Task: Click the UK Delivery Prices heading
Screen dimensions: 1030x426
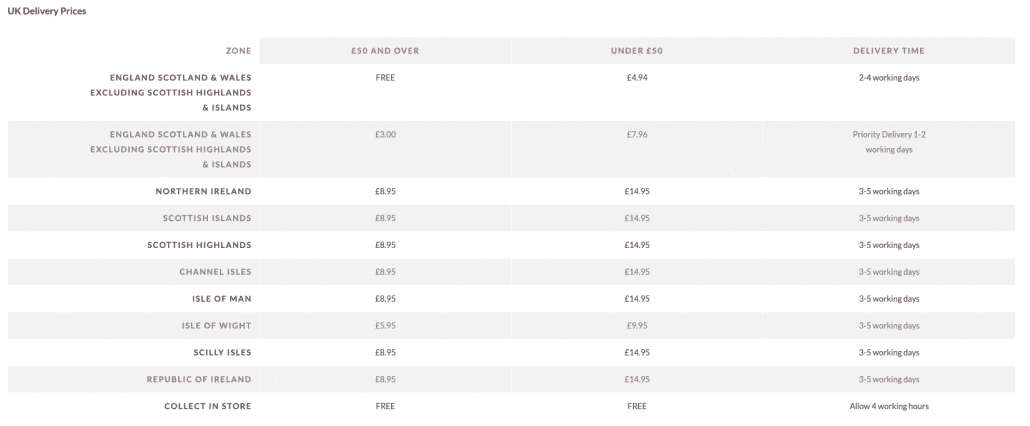Action: [x=47, y=11]
